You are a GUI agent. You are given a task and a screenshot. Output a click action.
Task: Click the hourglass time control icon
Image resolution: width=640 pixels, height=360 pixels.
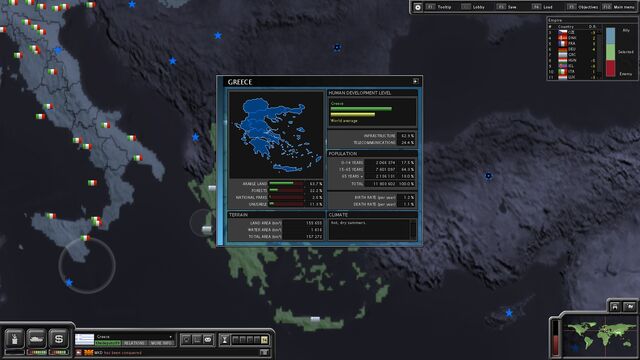coord(224,340)
